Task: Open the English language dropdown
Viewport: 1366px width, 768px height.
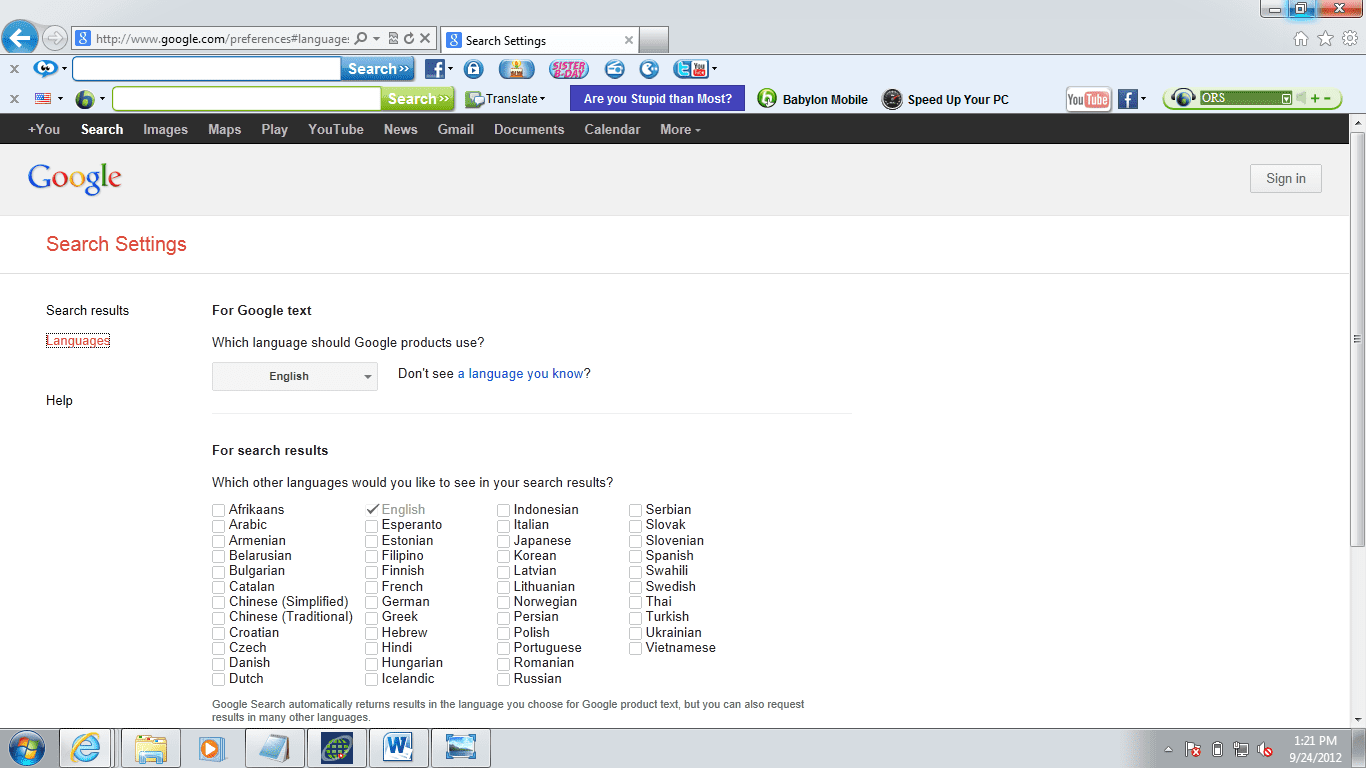Action: 295,377
